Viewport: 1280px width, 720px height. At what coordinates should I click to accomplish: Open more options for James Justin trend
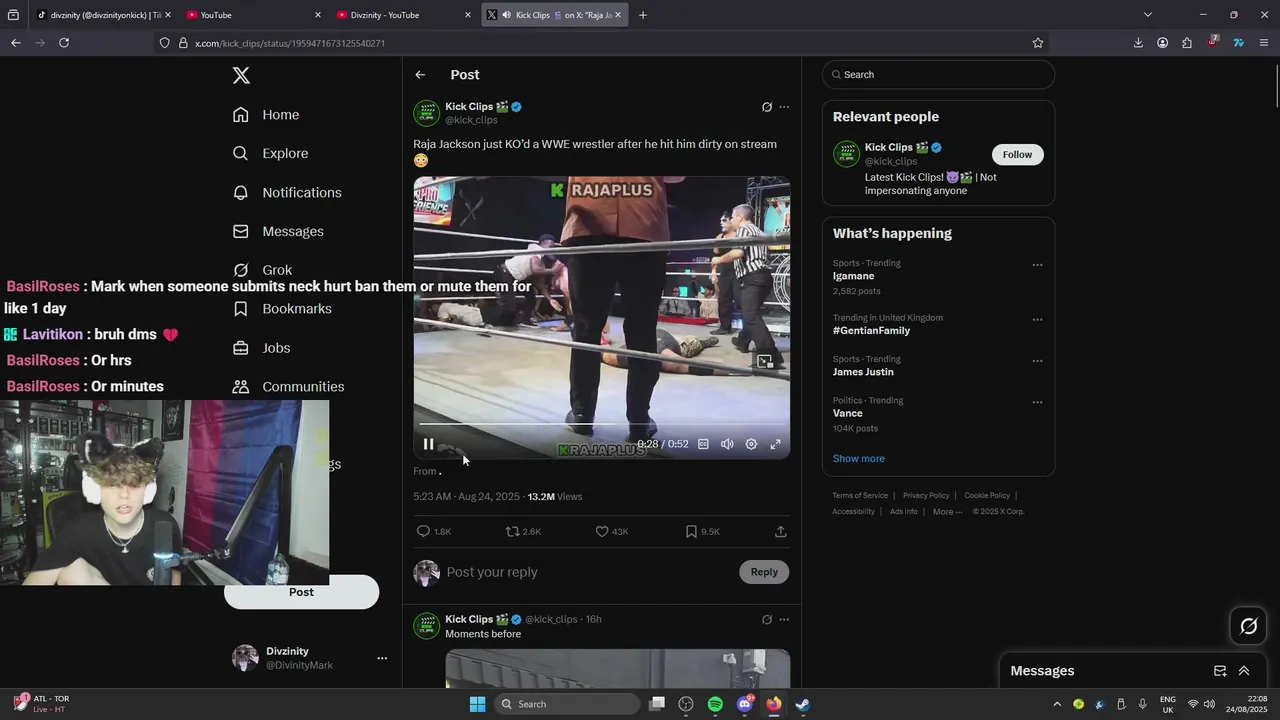coord(1037,361)
